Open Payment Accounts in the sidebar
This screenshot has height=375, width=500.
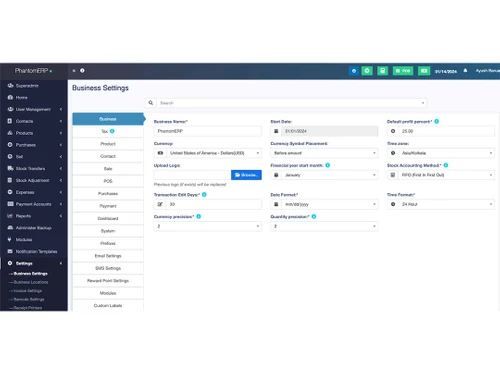(33, 204)
